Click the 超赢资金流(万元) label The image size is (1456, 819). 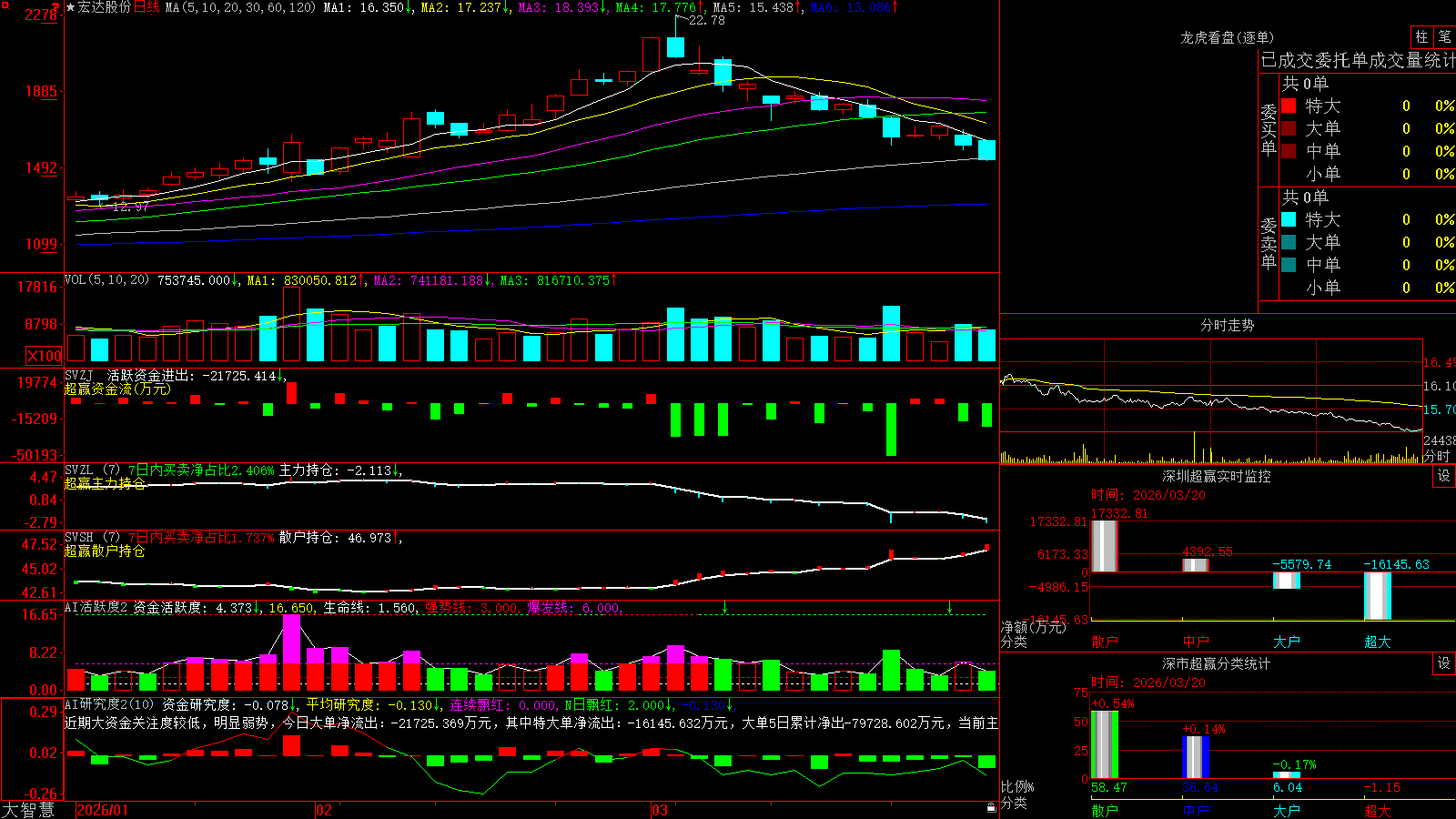pos(117,389)
